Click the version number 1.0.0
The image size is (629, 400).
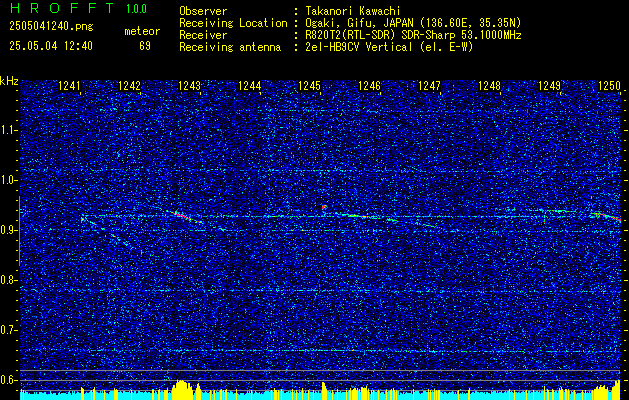tap(136, 9)
